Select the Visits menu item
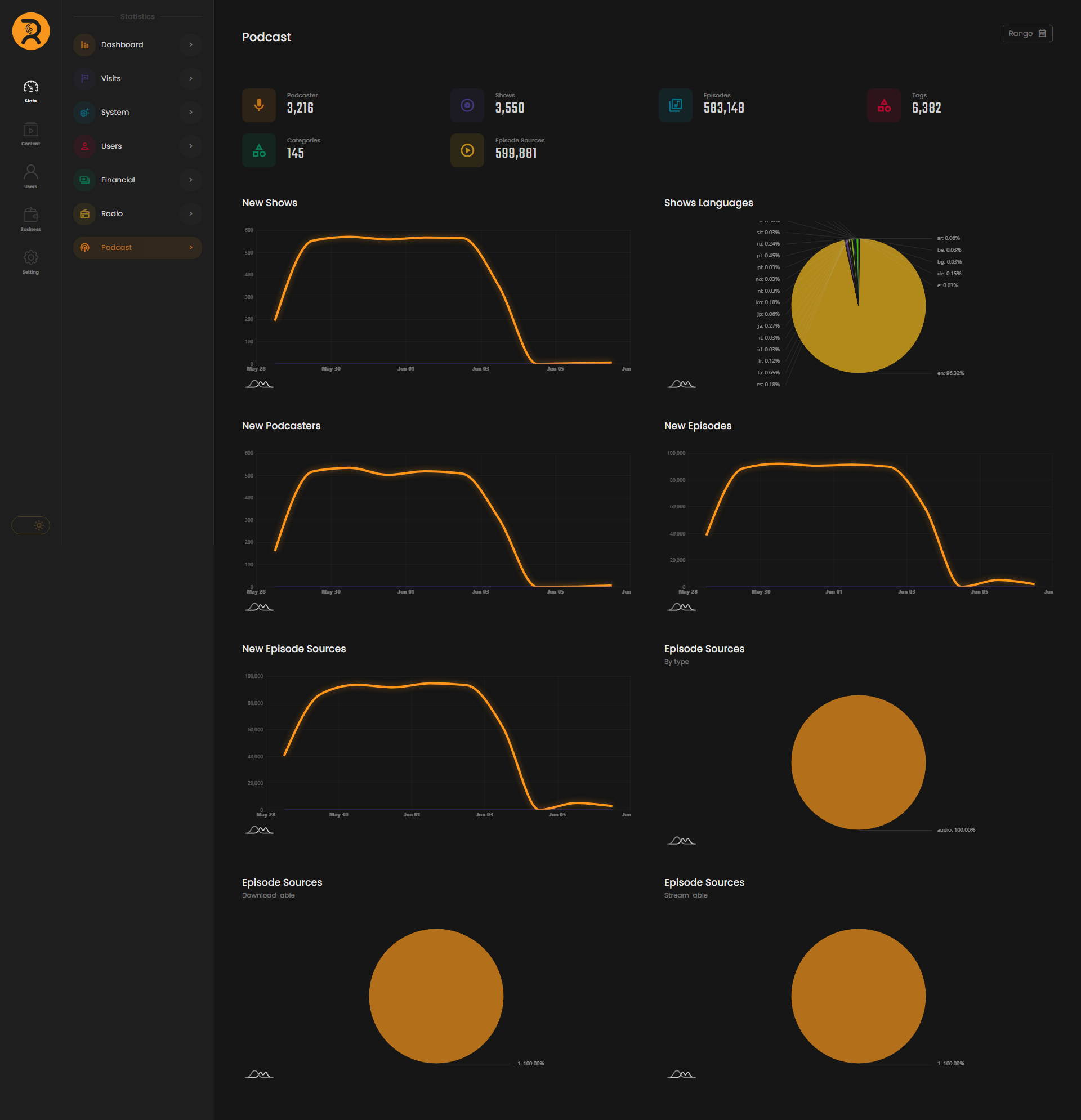 [x=111, y=78]
